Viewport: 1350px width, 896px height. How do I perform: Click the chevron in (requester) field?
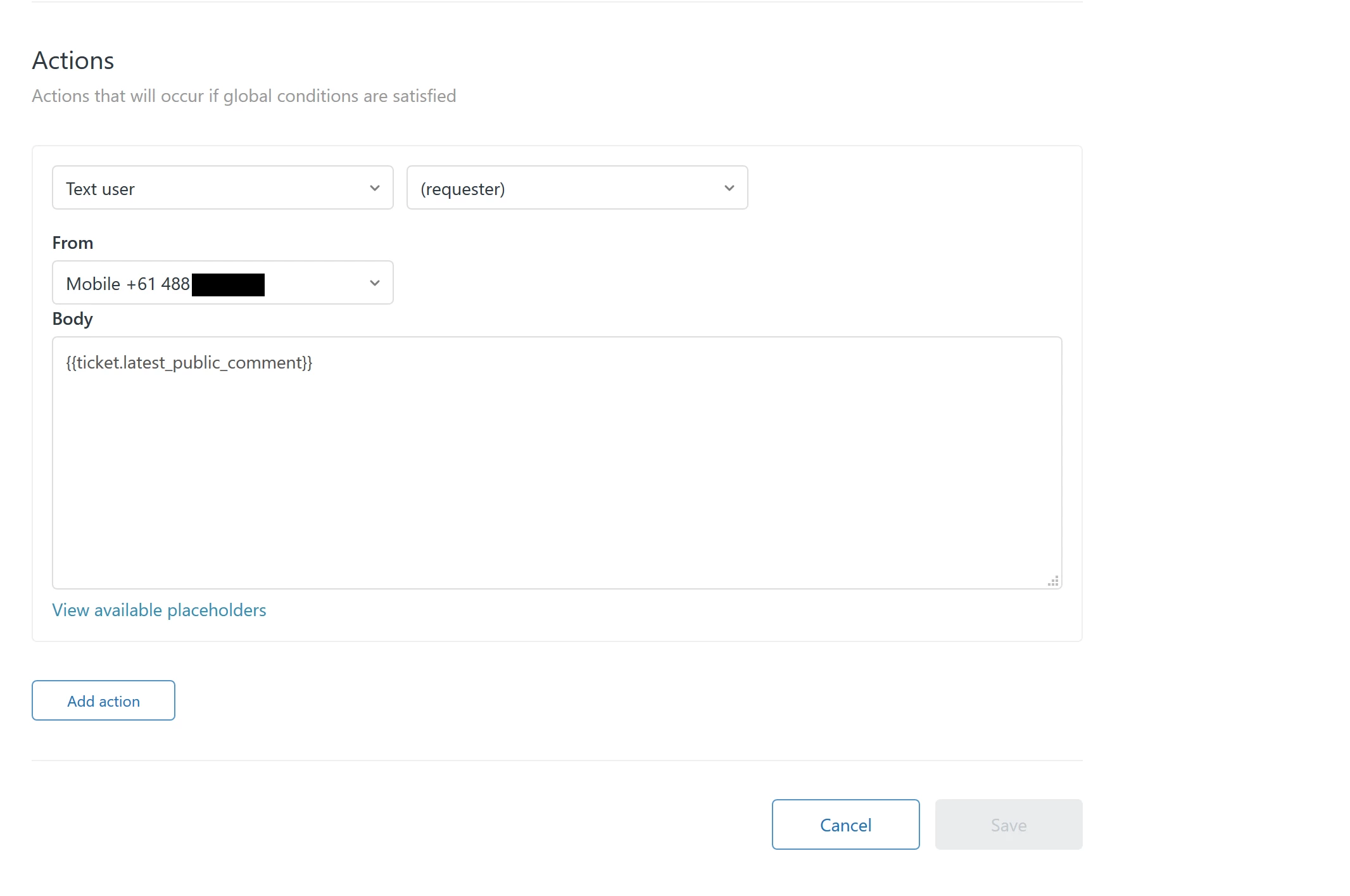coord(729,188)
